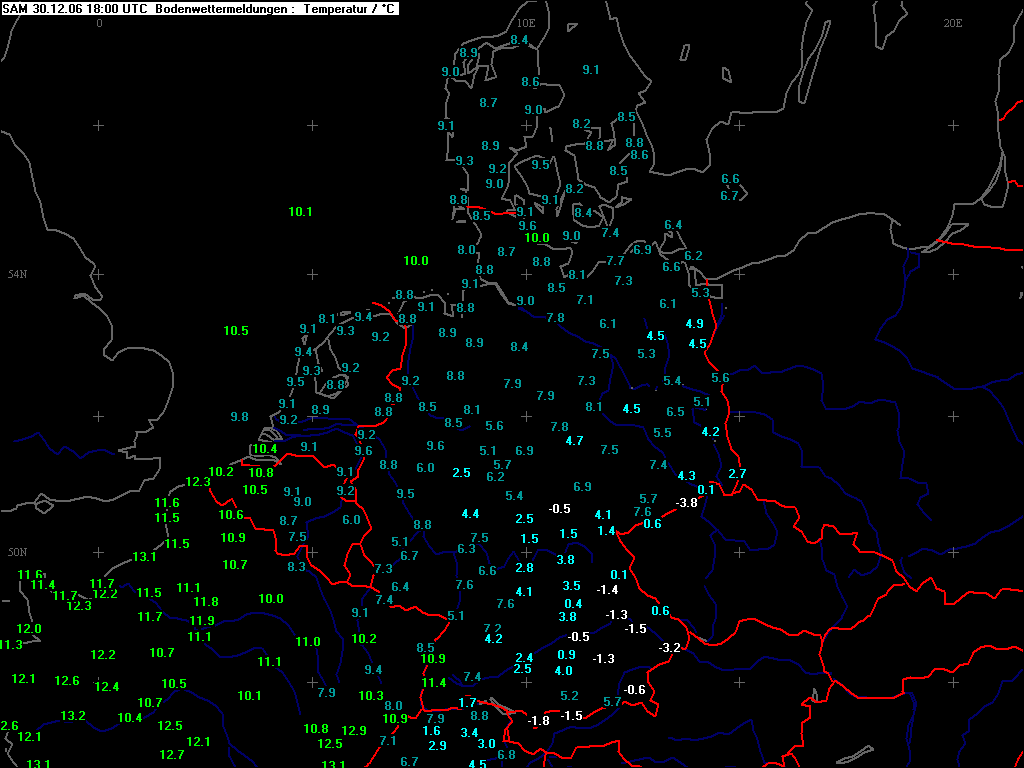
Task: Click the 12.3 station value near the coast
Action: [x=198, y=482]
